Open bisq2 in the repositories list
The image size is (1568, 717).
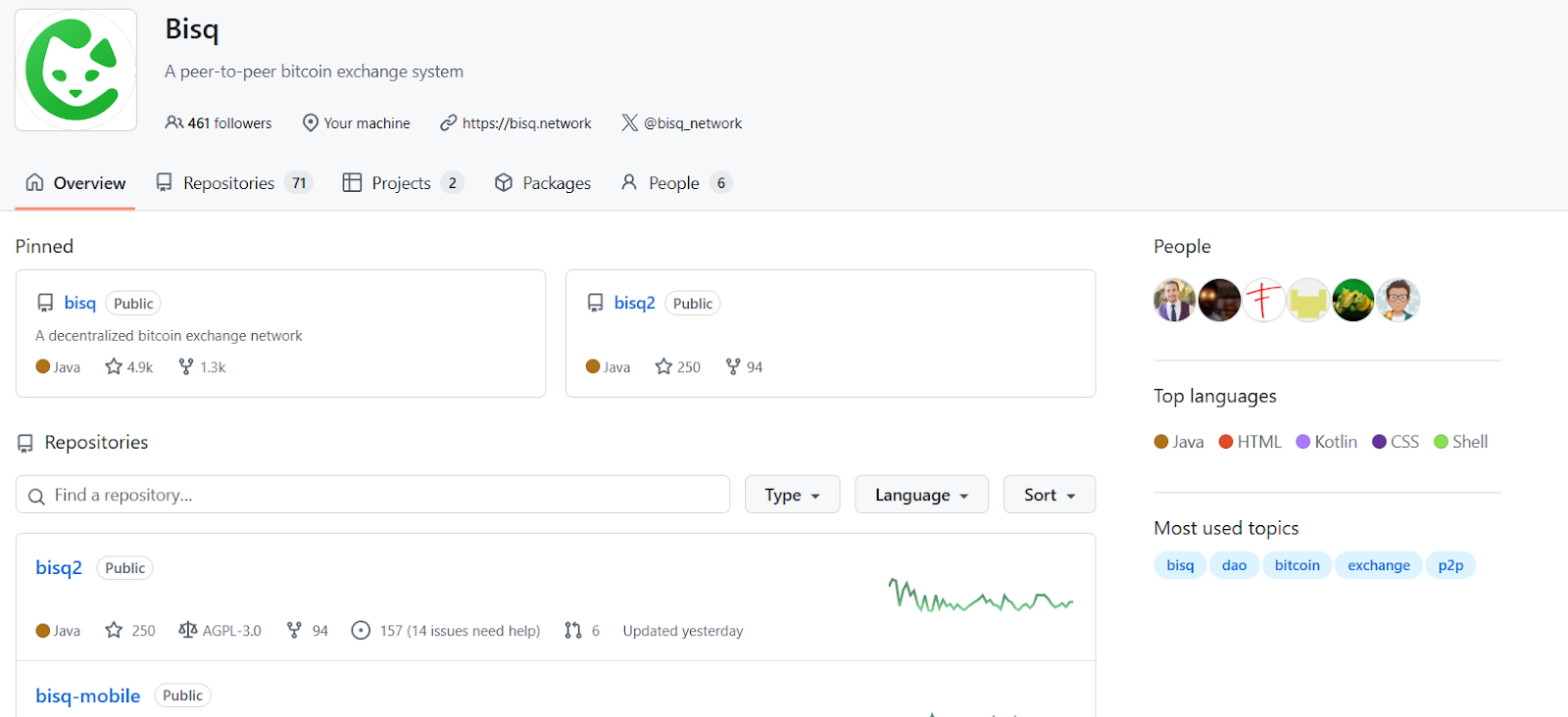tap(59, 567)
